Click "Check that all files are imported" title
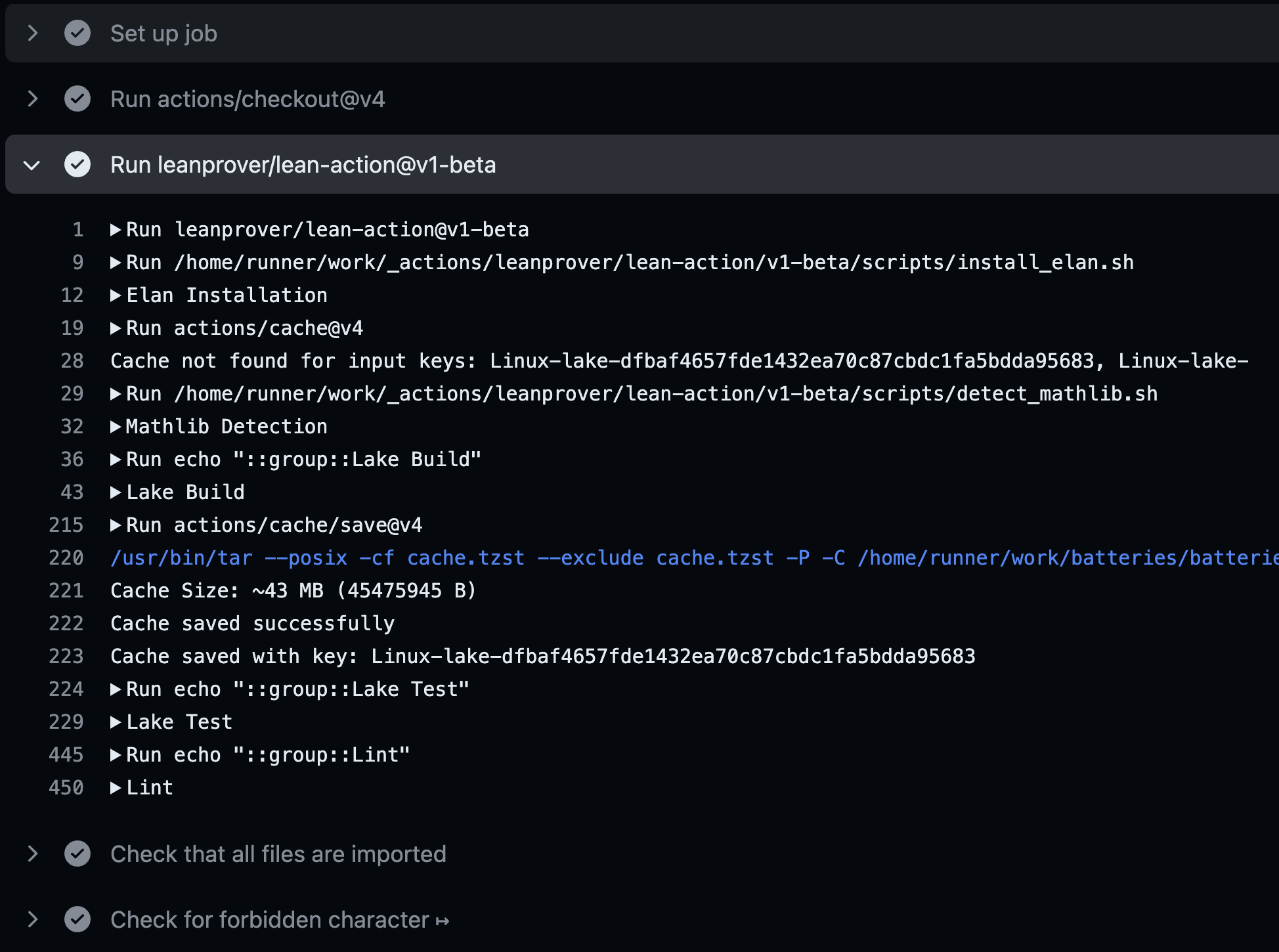Screen dimensions: 1279x952 point(278,854)
